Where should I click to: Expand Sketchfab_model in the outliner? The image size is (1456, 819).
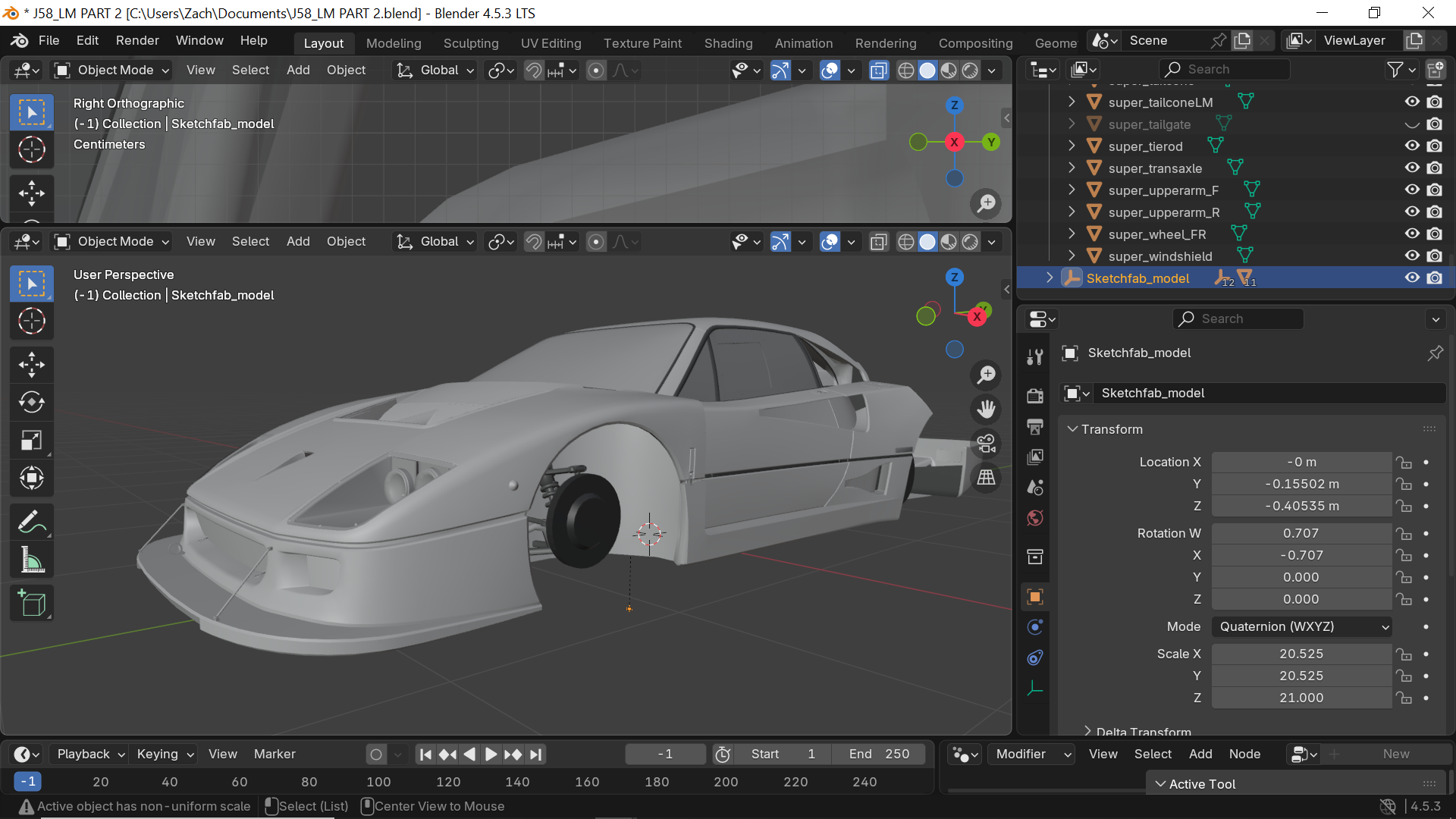[x=1050, y=278]
